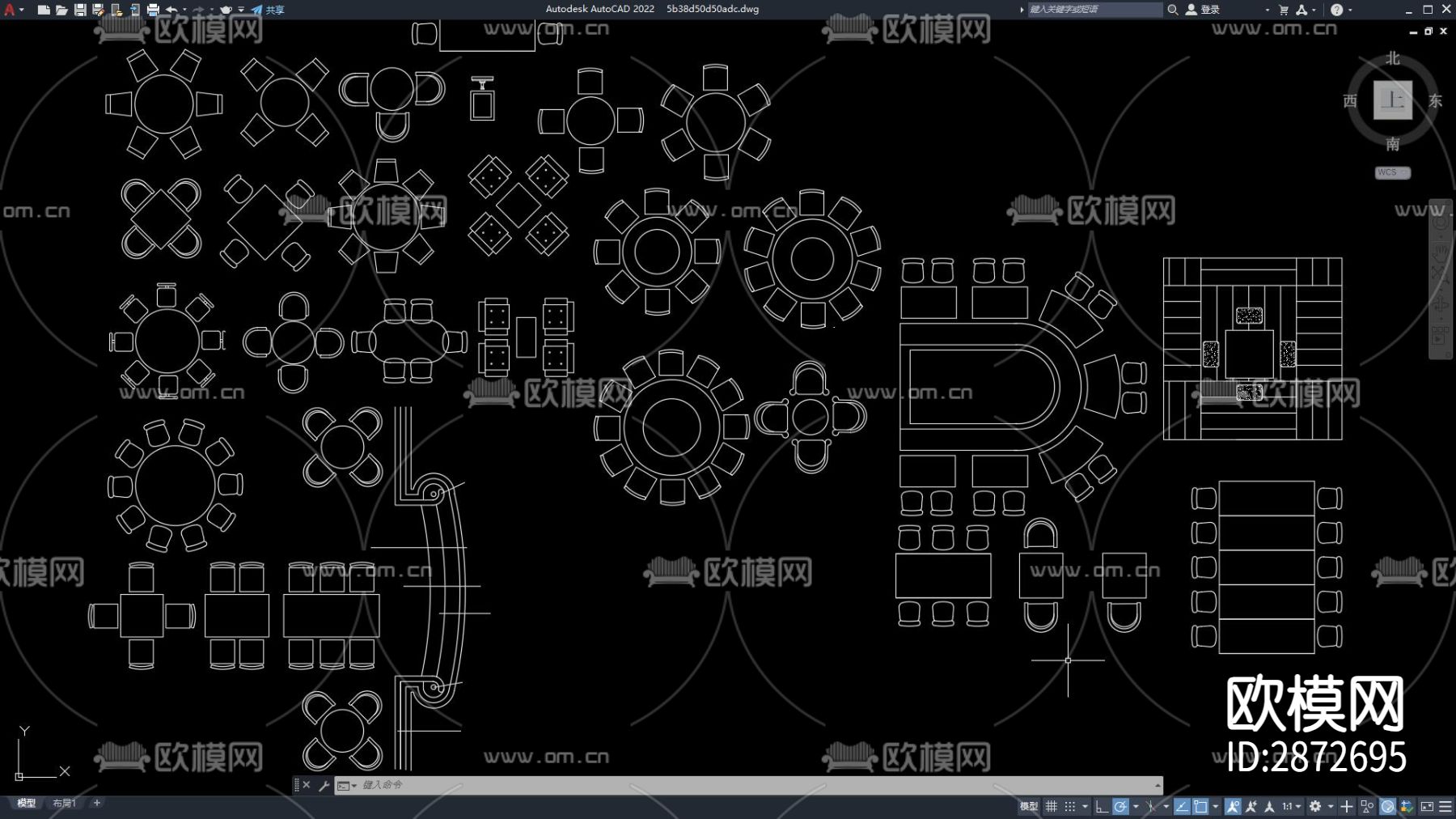Viewport: 1456px width, 819px height.
Task: Open the object snap settings dropdown
Action: click(x=1215, y=807)
